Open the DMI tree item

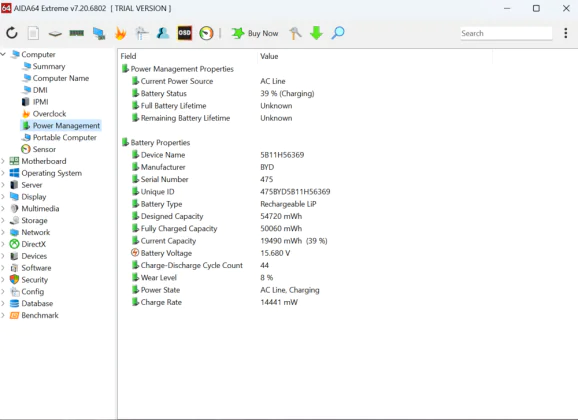[x=35, y=90]
